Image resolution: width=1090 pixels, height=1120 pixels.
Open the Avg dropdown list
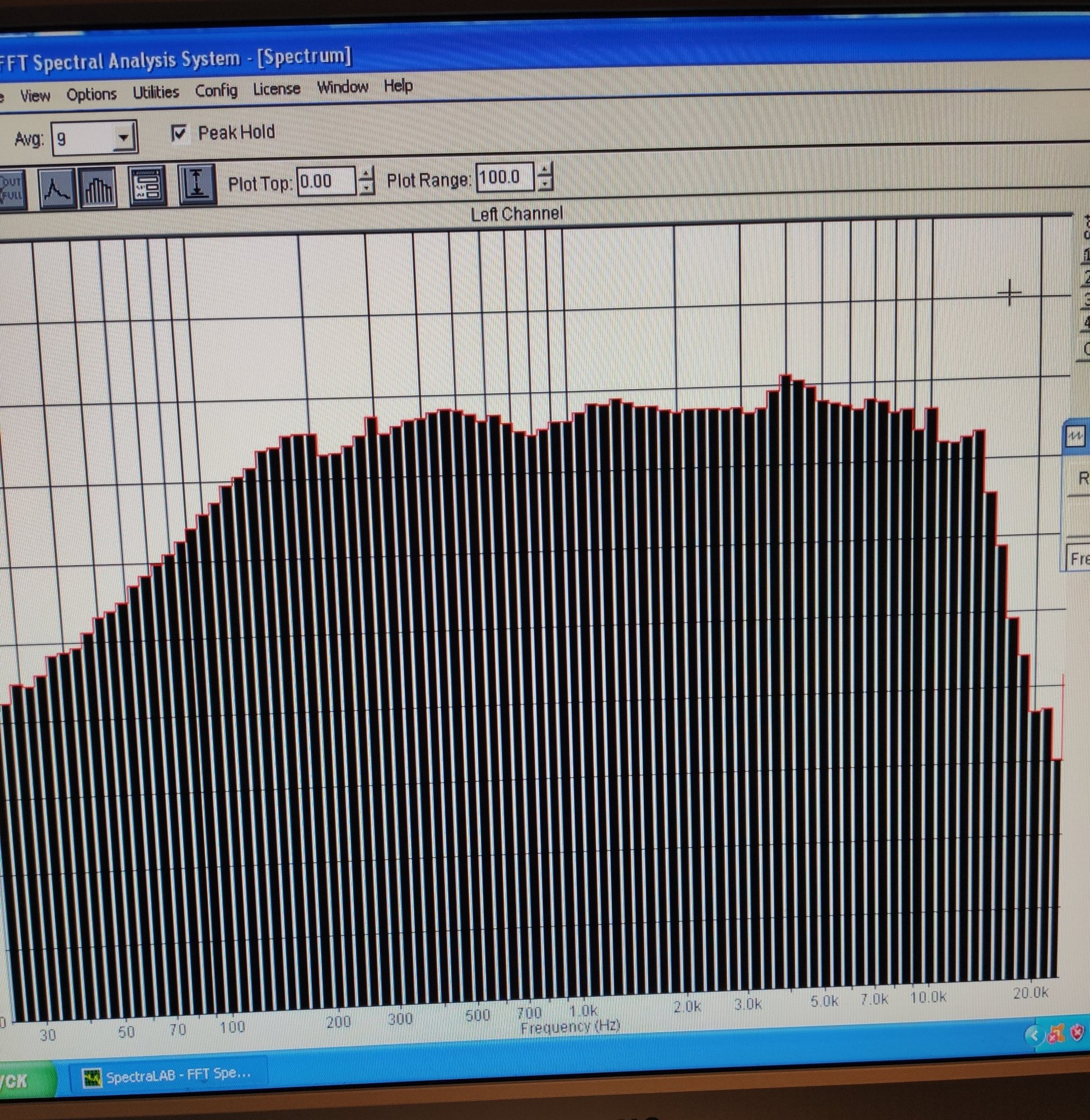point(123,138)
